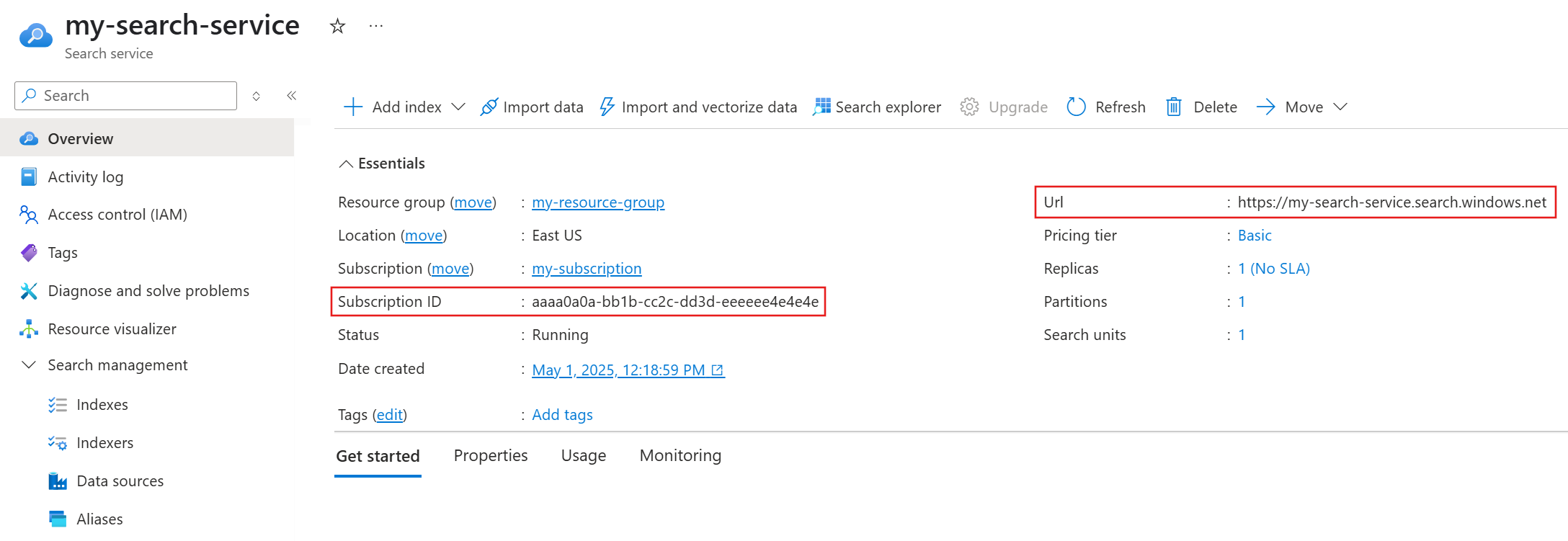The image size is (1568, 541).
Task: Open Import and vectorize data
Action: [x=698, y=107]
